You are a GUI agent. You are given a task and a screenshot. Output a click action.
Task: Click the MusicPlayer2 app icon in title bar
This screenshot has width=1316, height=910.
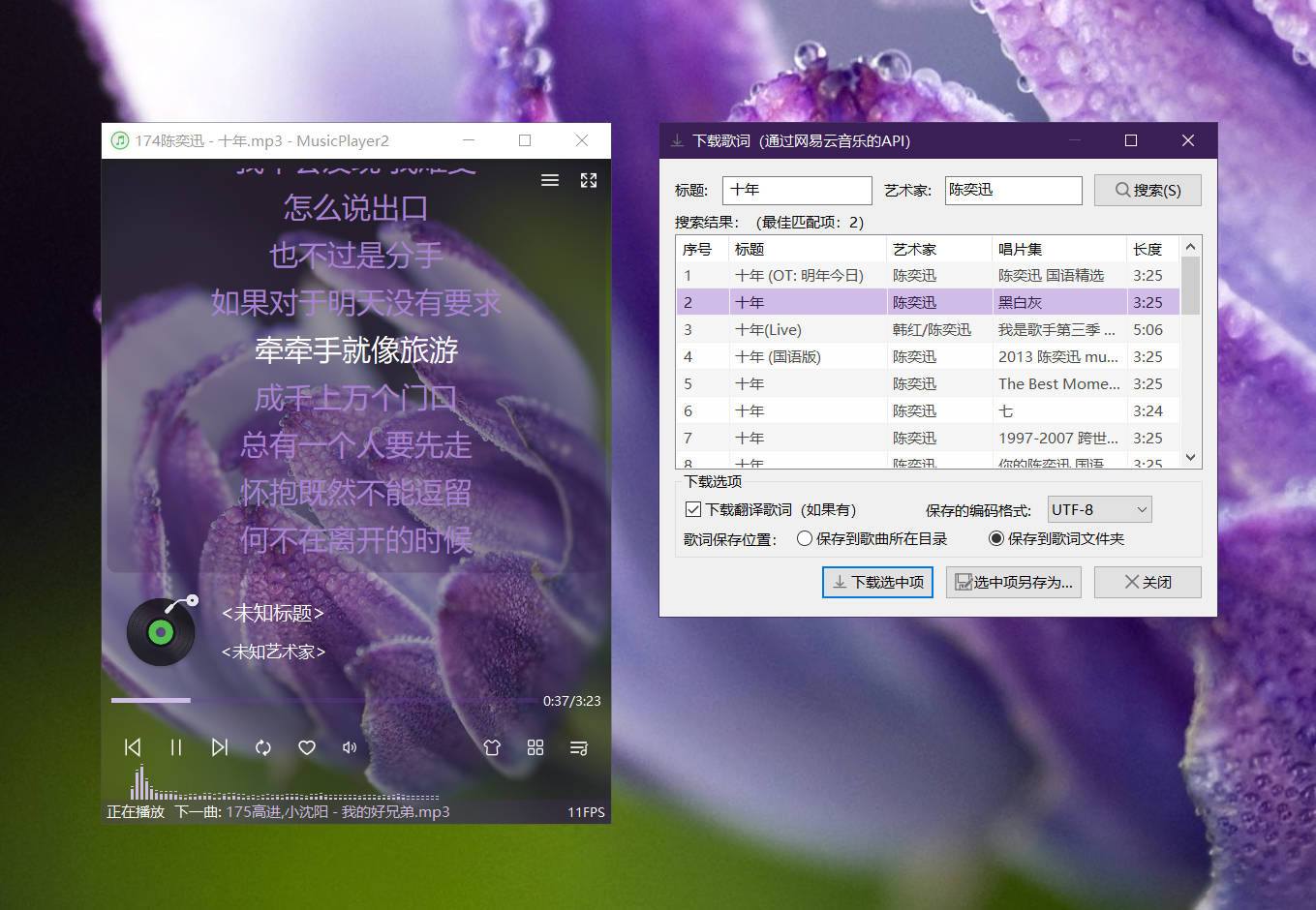(120, 140)
